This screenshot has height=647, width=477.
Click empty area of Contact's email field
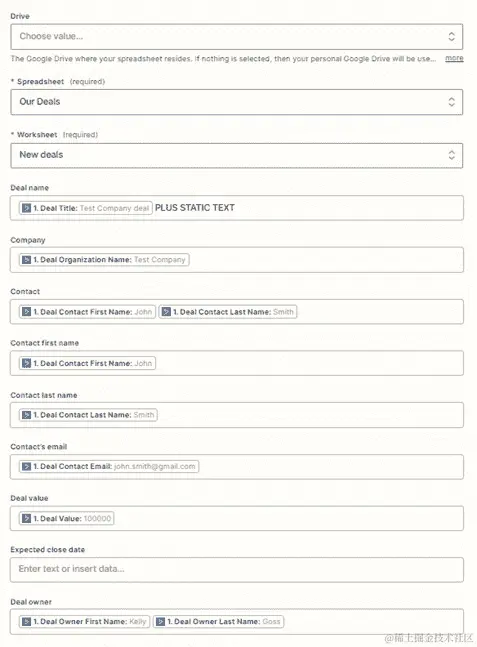(330, 467)
